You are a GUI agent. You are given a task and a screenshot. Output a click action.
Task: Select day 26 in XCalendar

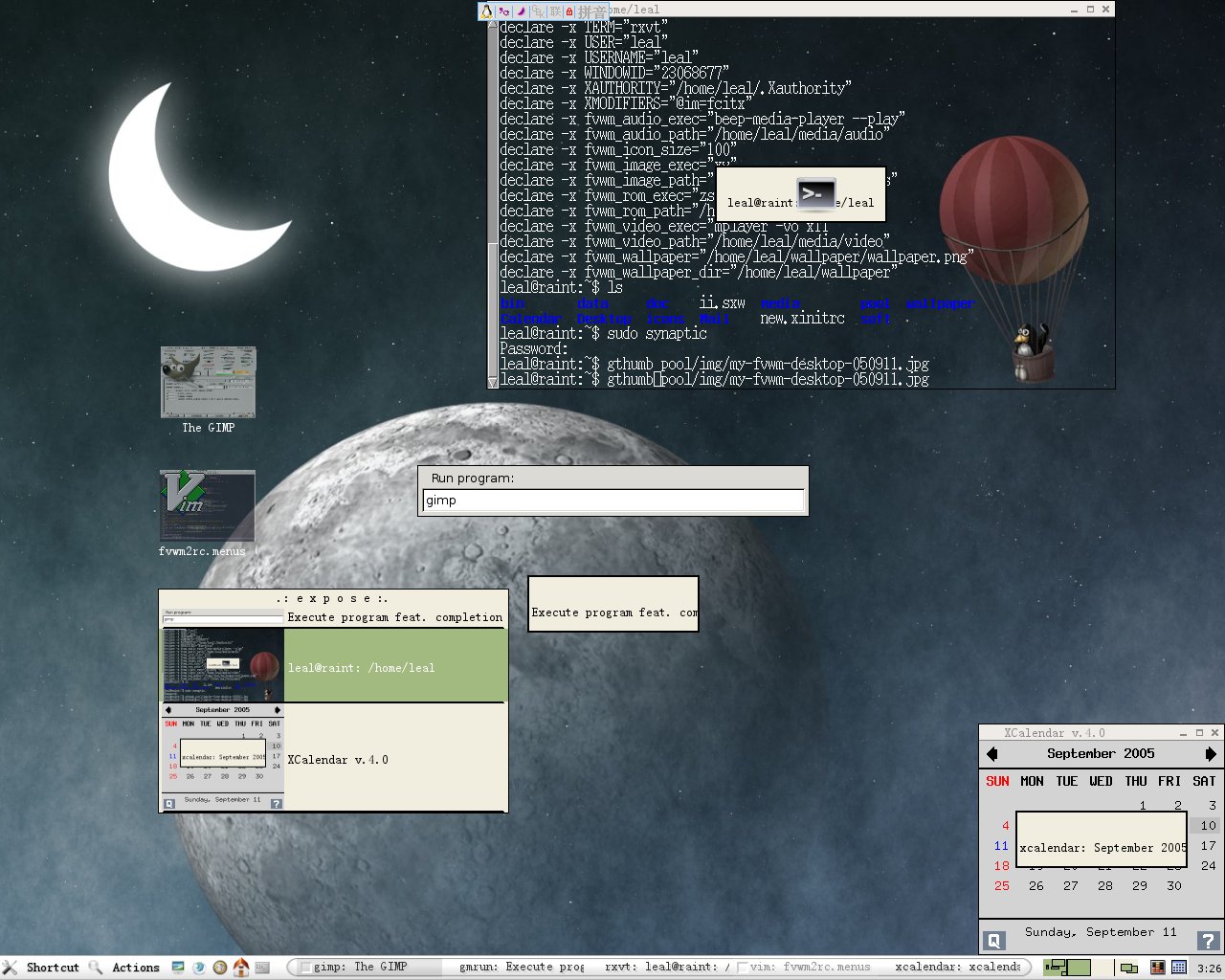point(1036,886)
